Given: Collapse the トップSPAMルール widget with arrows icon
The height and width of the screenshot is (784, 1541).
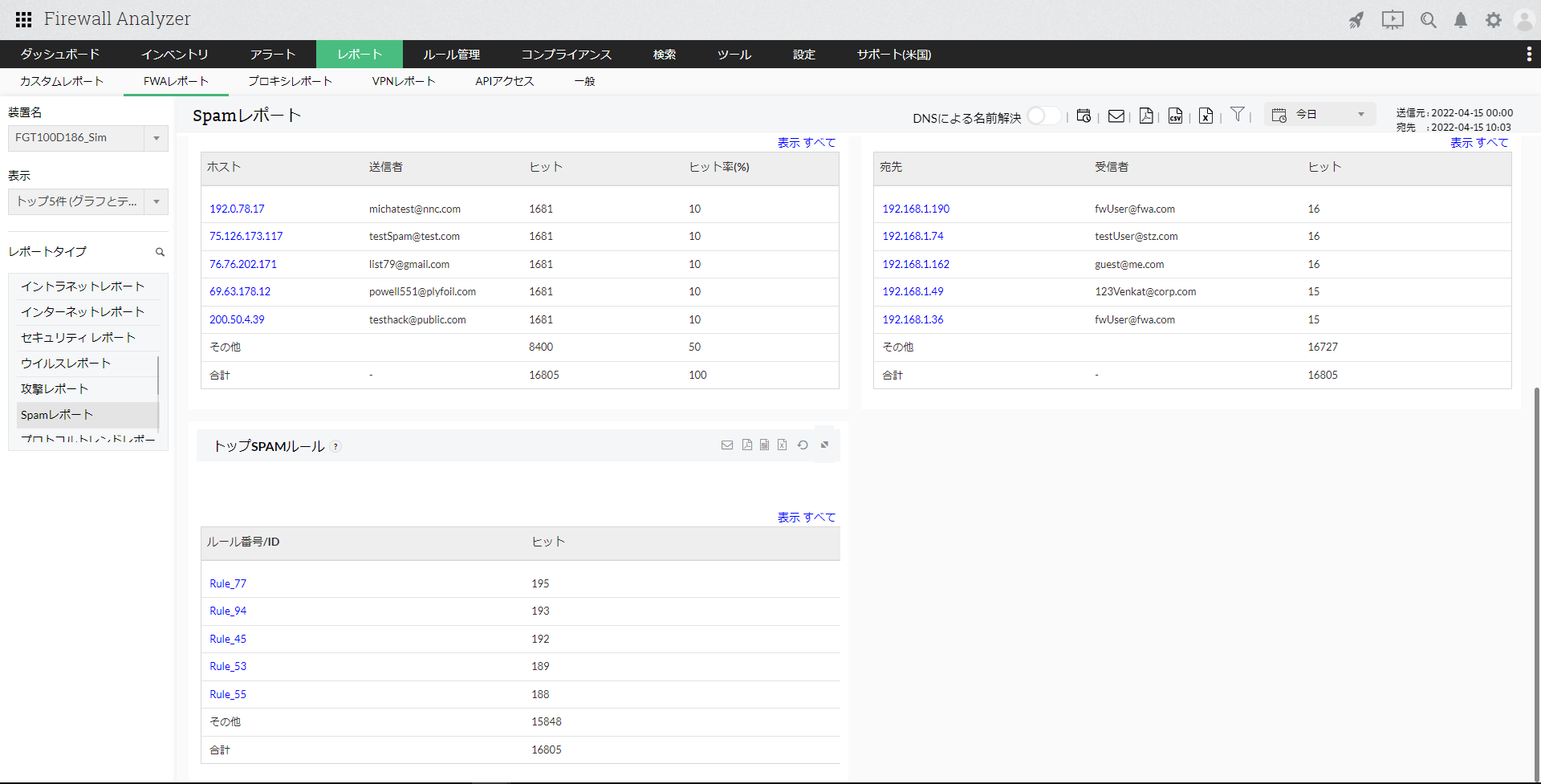Looking at the screenshot, I should (824, 445).
